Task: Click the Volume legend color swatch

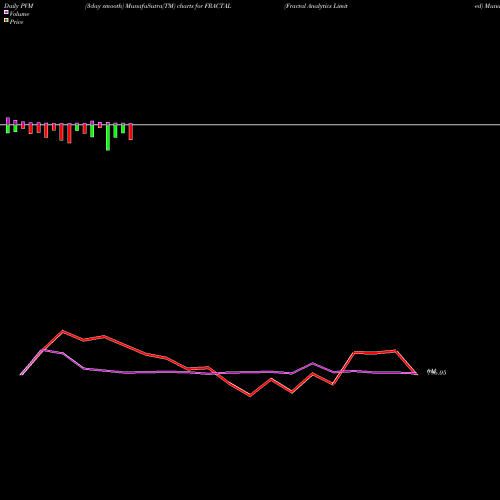Action: pyautogui.click(x=6, y=12)
